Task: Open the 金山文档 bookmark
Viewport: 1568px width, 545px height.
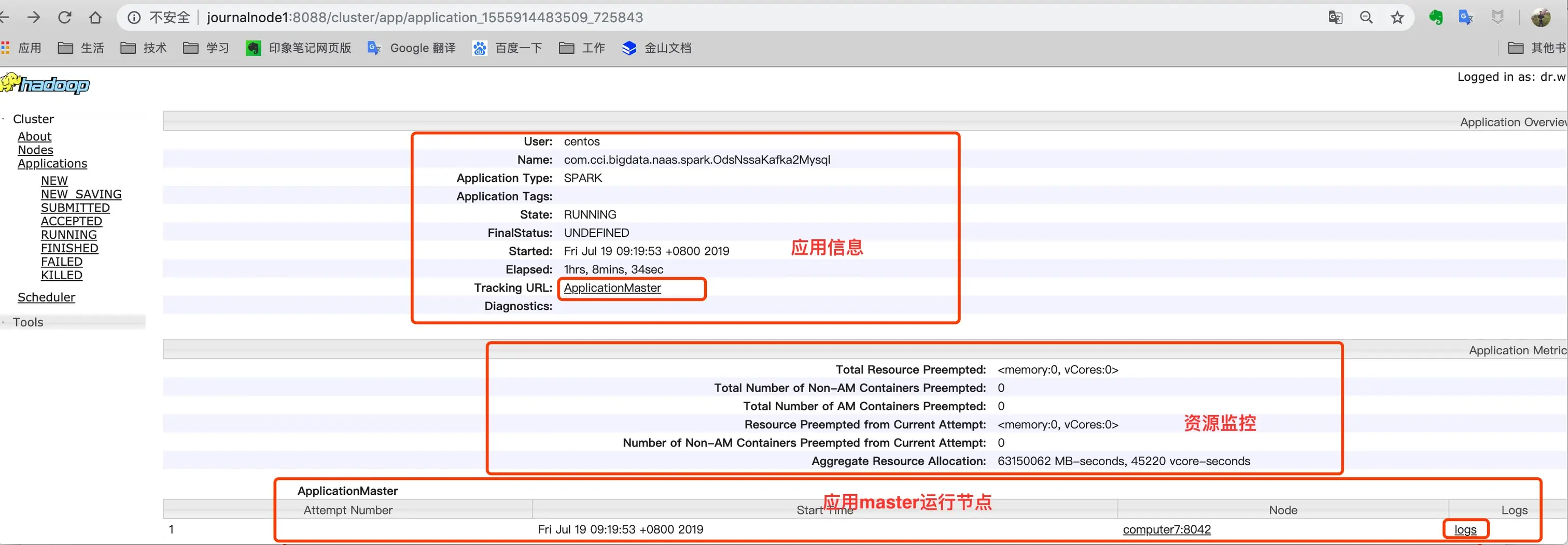Action: pos(657,48)
